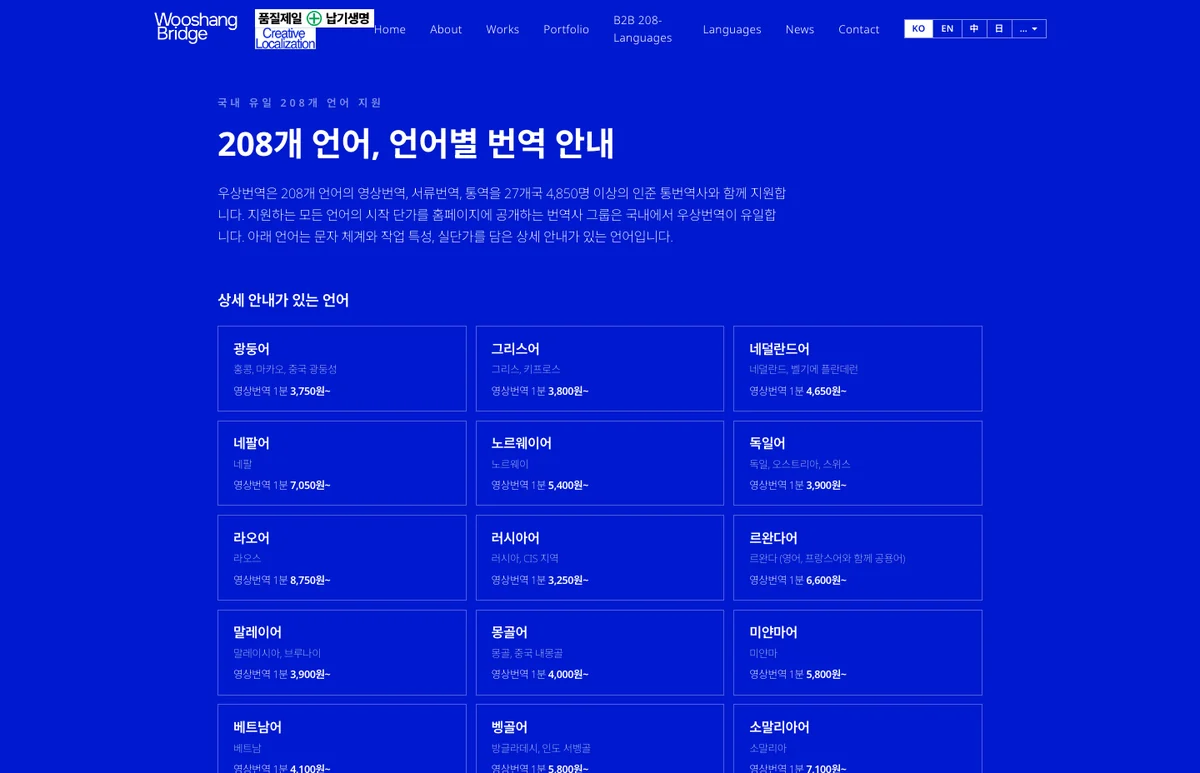Open the 네팔어 language card
This screenshot has height=773, width=1200.
(x=342, y=463)
